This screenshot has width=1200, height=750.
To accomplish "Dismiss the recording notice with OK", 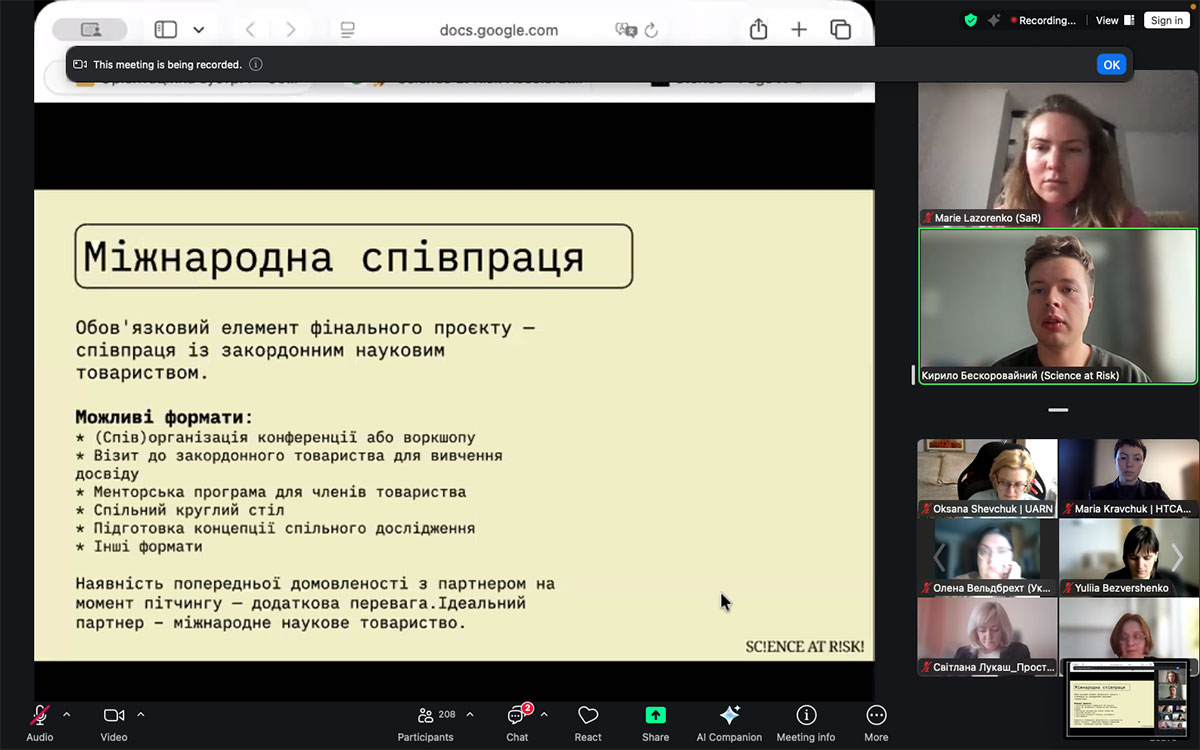I will coord(1111,64).
